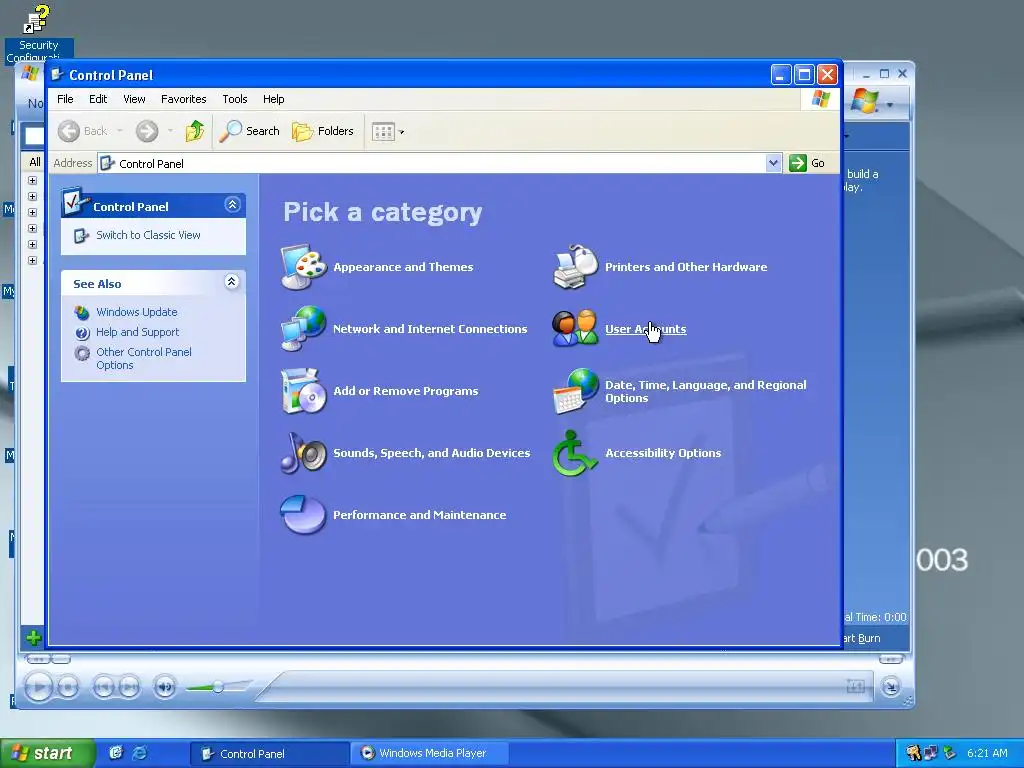The height and width of the screenshot is (768, 1024).
Task: Click the taskbar clock
Action: pyautogui.click(x=987, y=753)
